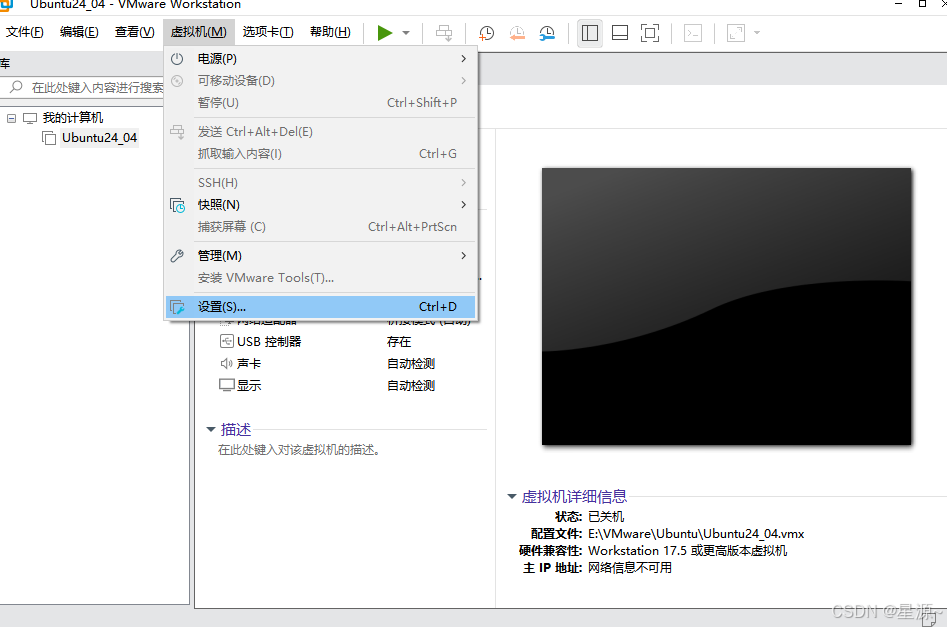Collapse the 描述 section
Image resolution: width=947 pixels, height=627 pixels.
tap(211, 429)
